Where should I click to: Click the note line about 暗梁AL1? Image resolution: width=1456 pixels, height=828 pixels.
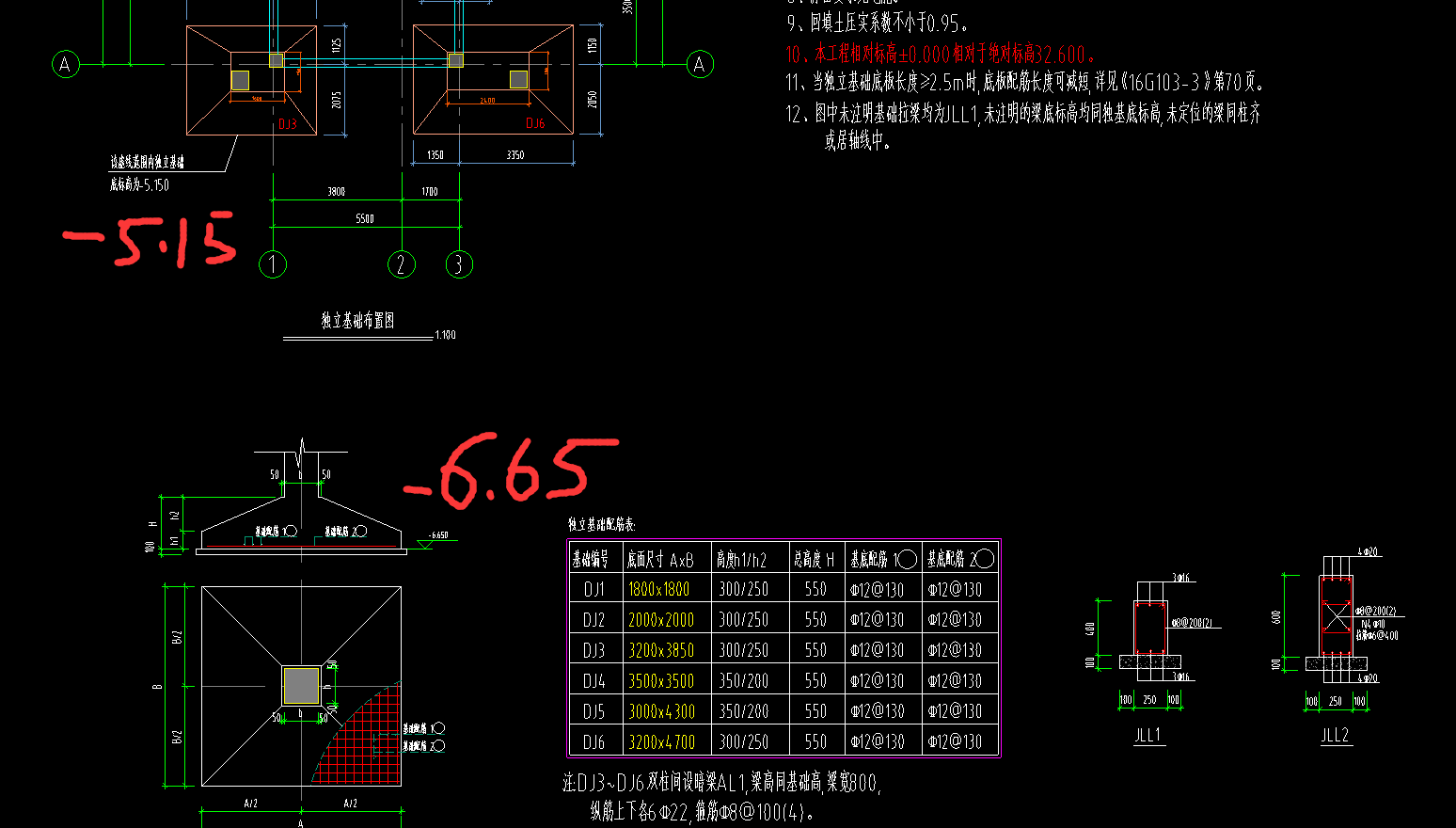point(721,783)
